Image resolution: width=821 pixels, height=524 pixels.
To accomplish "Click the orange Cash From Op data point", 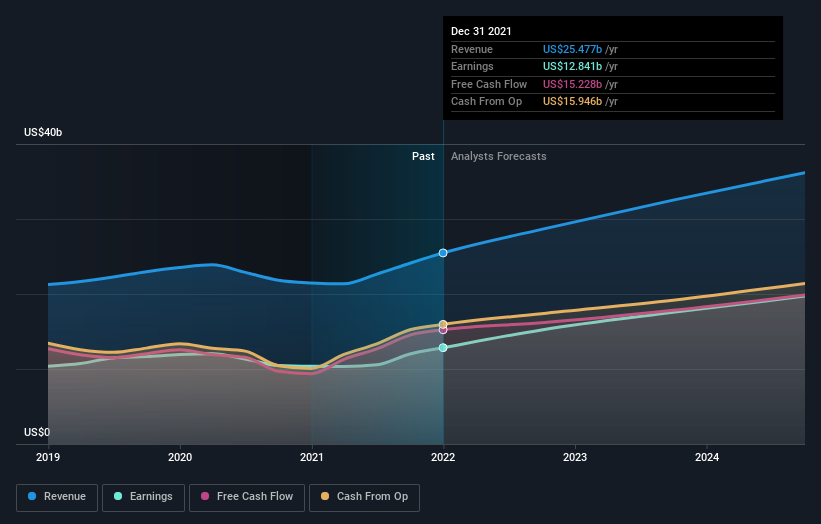I will click(443, 324).
